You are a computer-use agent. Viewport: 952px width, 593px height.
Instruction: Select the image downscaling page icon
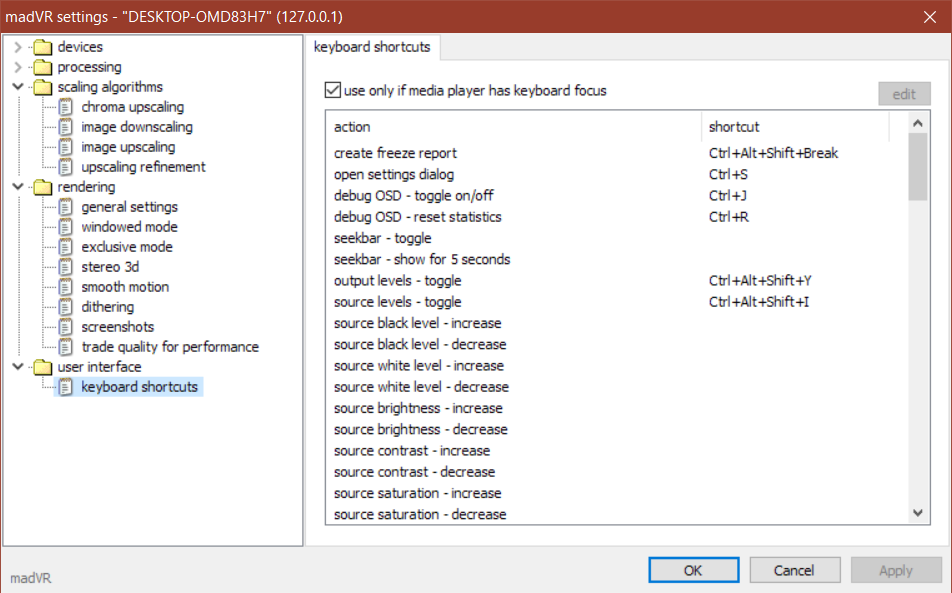66,127
